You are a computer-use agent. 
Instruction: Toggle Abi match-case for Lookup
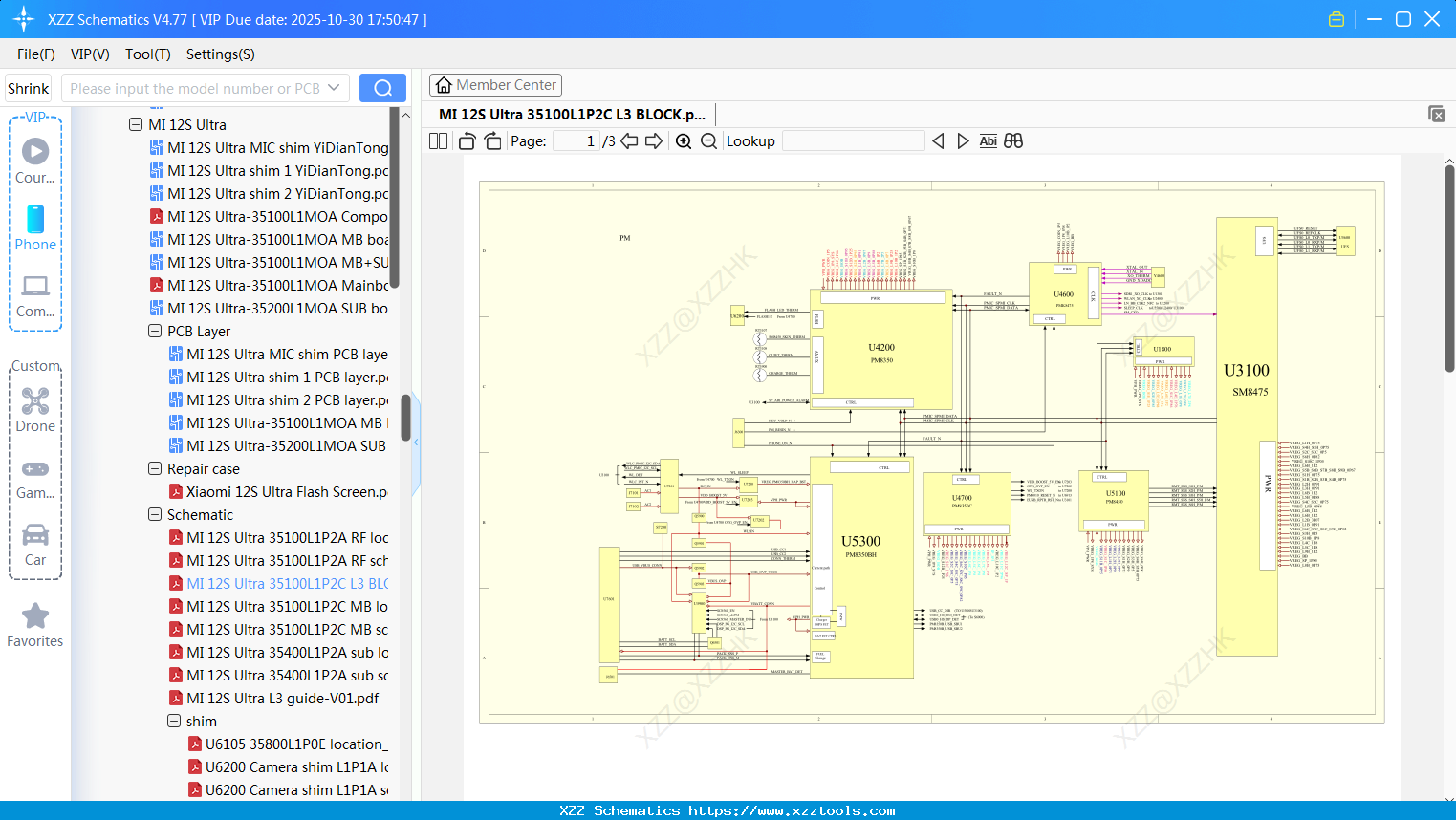(x=988, y=140)
